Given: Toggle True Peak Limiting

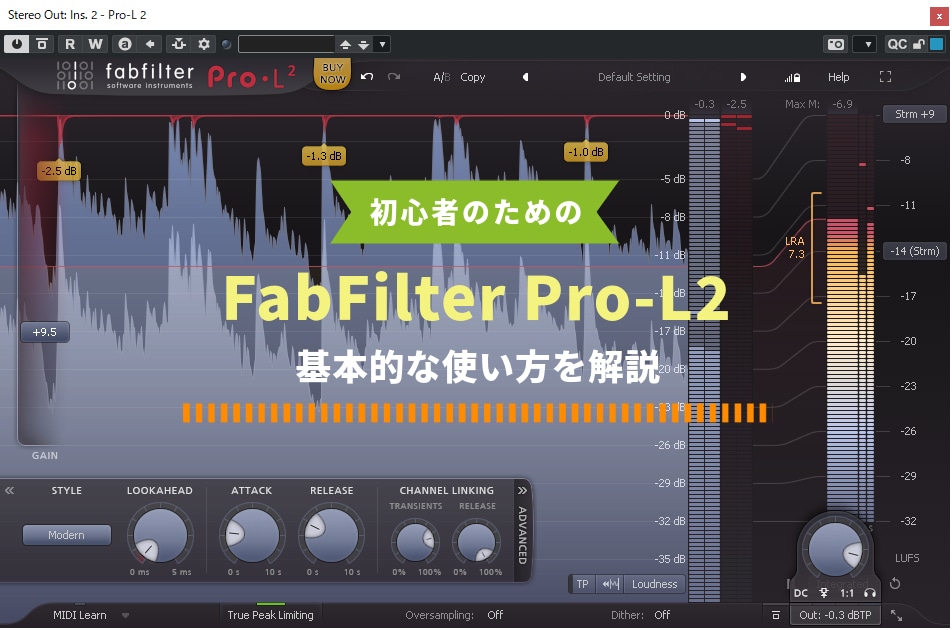Looking at the screenshot, I should click(270, 615).
